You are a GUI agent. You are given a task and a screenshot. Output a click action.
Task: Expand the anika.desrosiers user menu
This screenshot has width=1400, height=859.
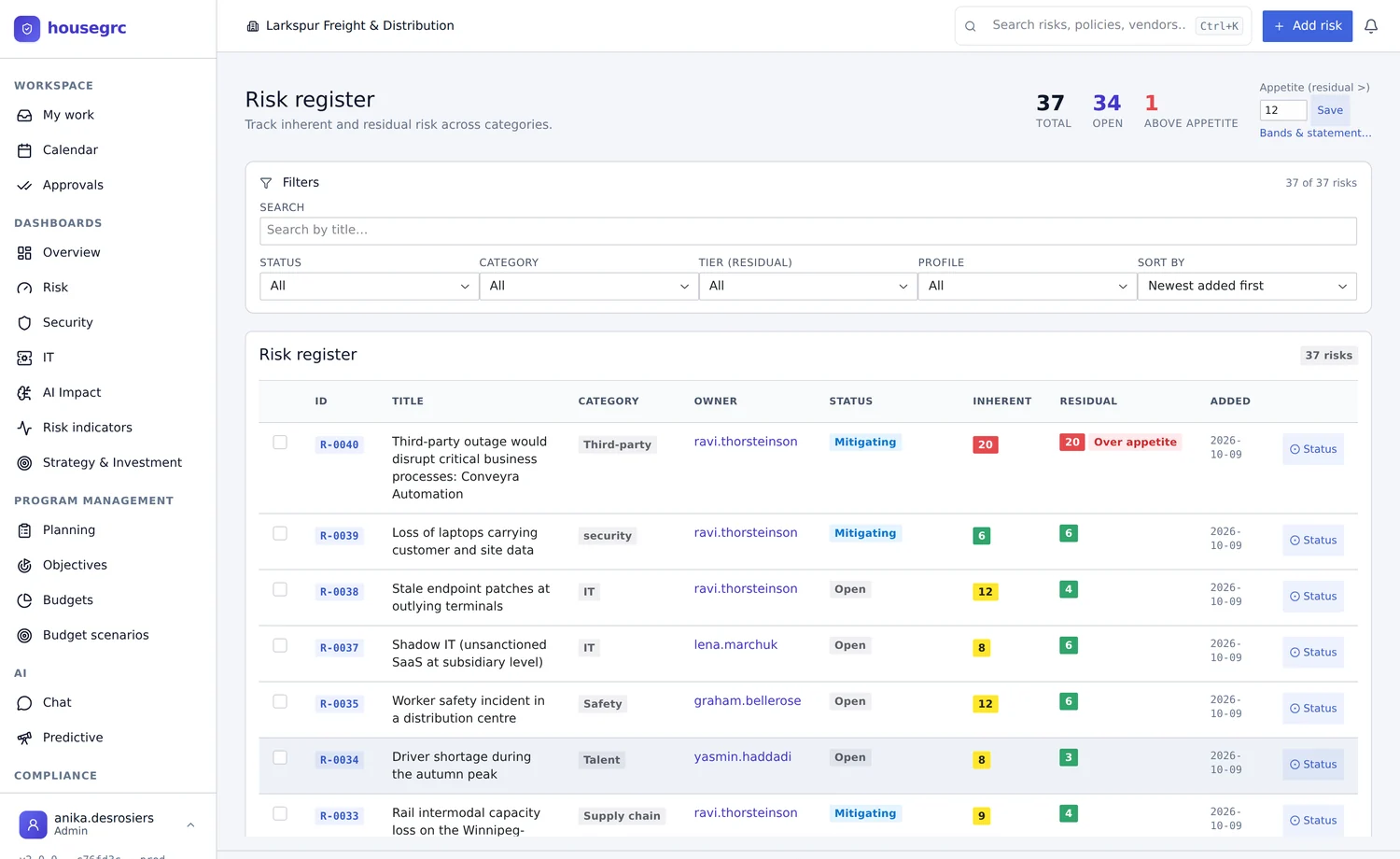[x=108, y=824]
